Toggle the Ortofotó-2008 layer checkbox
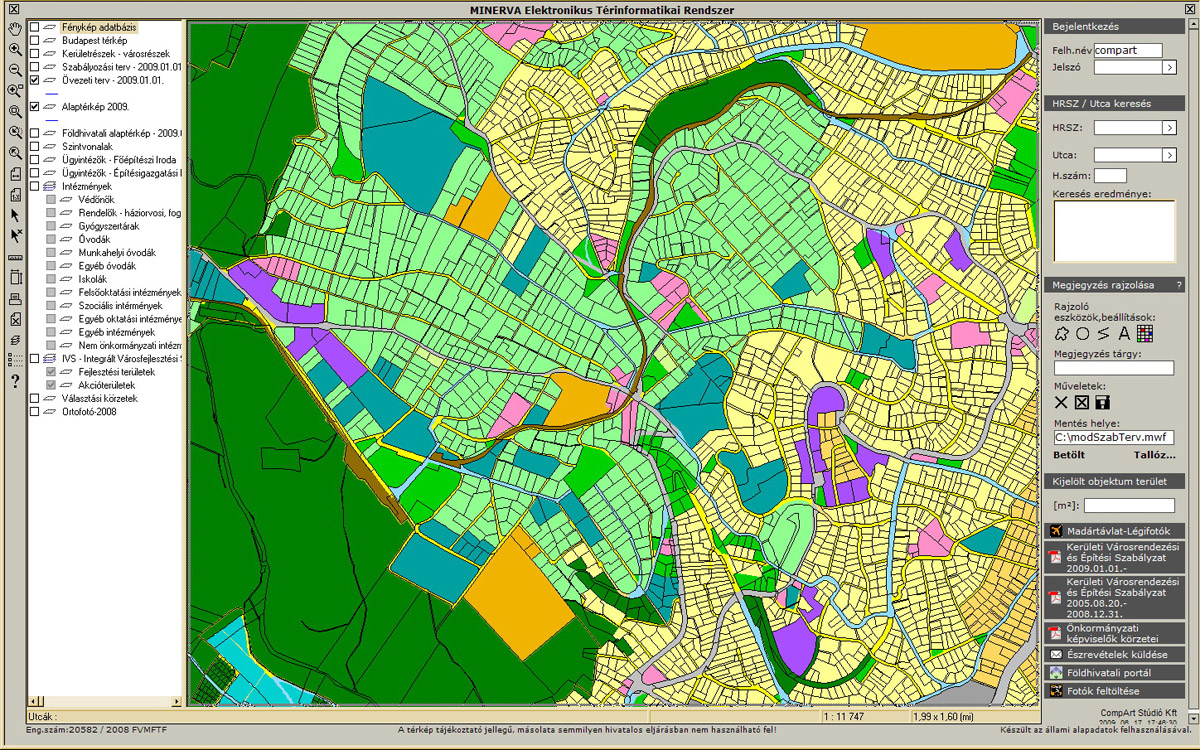 [35, 411]
